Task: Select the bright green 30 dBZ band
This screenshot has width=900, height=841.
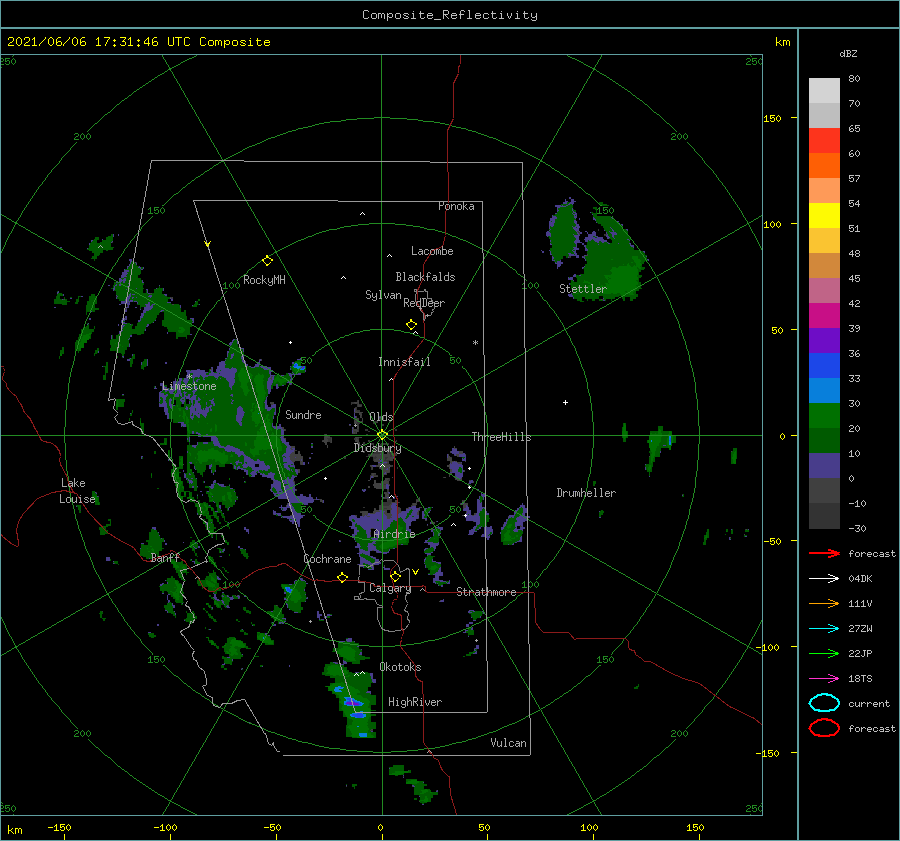Action: (824, 416)
